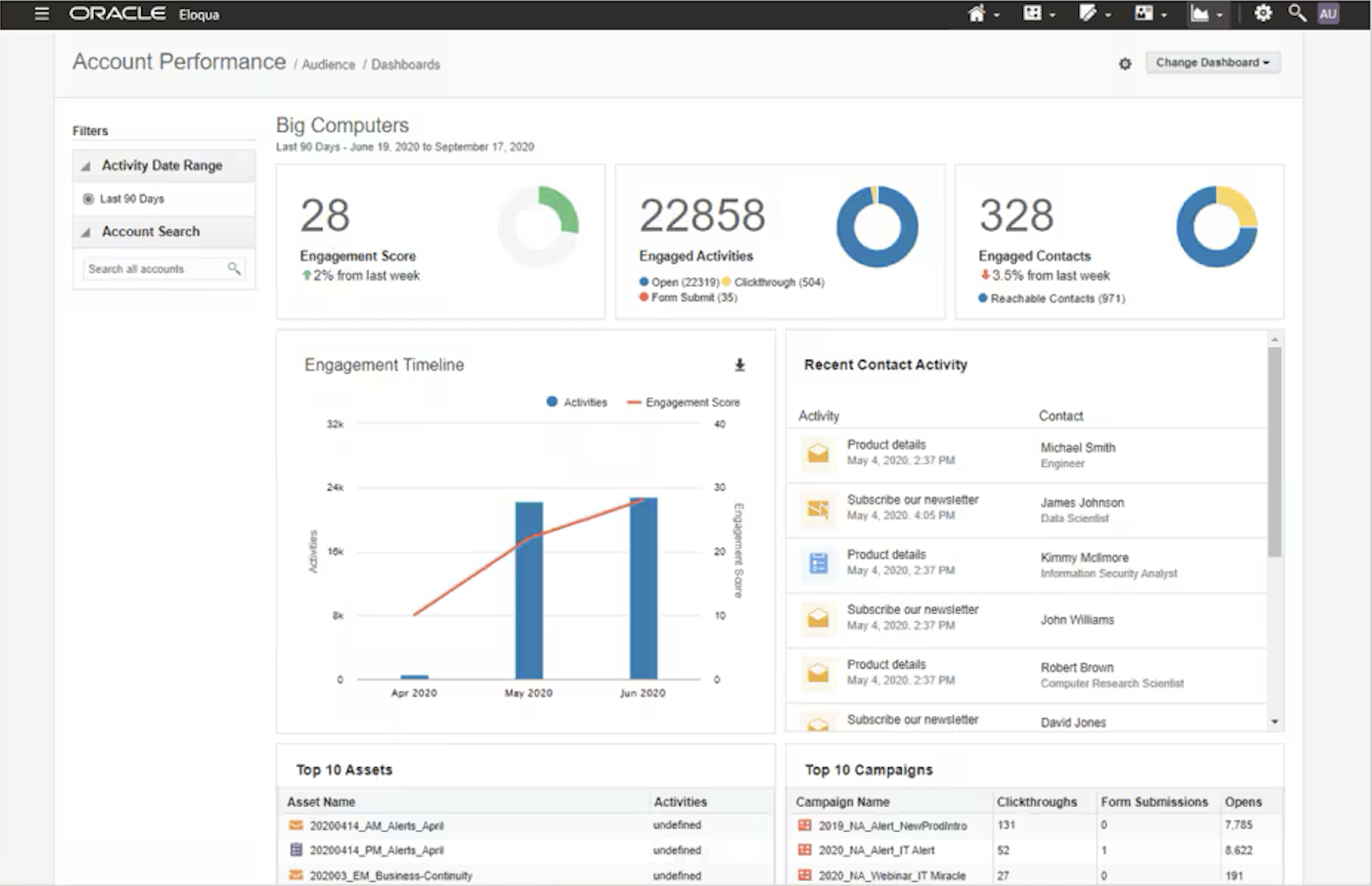Click the Oracle Eloqua logo

(x=144, y=14)
